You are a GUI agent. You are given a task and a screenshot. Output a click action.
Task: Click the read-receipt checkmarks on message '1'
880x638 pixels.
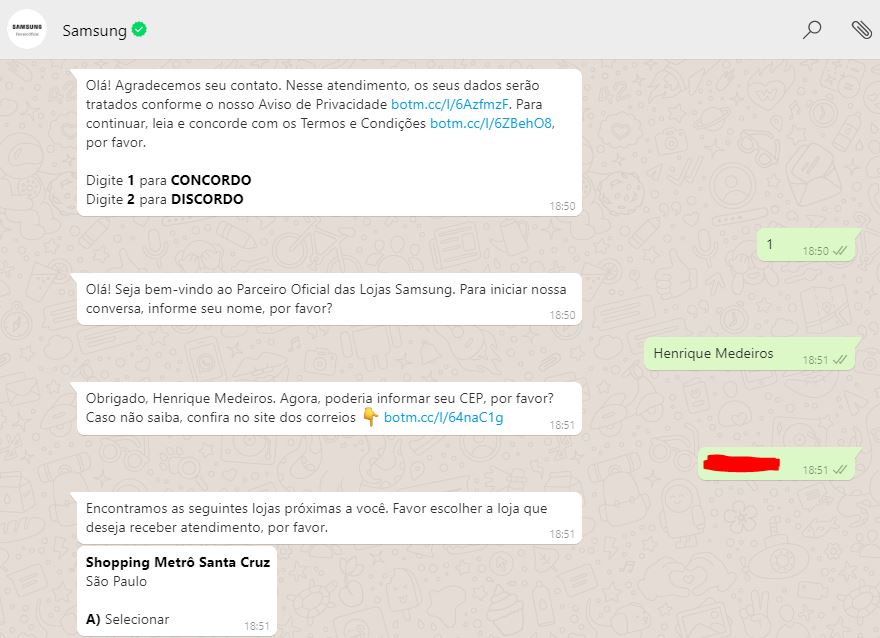click(x=840, y=251)
